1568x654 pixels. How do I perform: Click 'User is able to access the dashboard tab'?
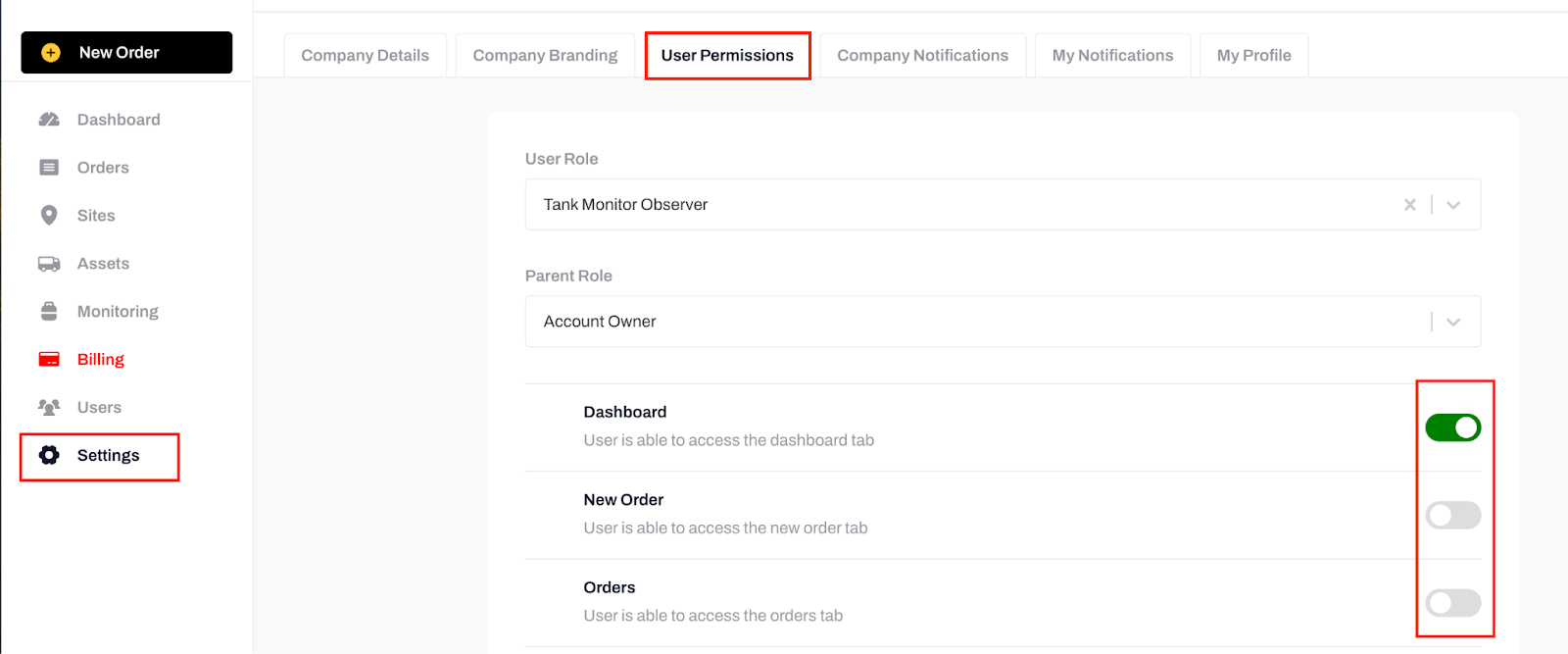pos(728,440)
